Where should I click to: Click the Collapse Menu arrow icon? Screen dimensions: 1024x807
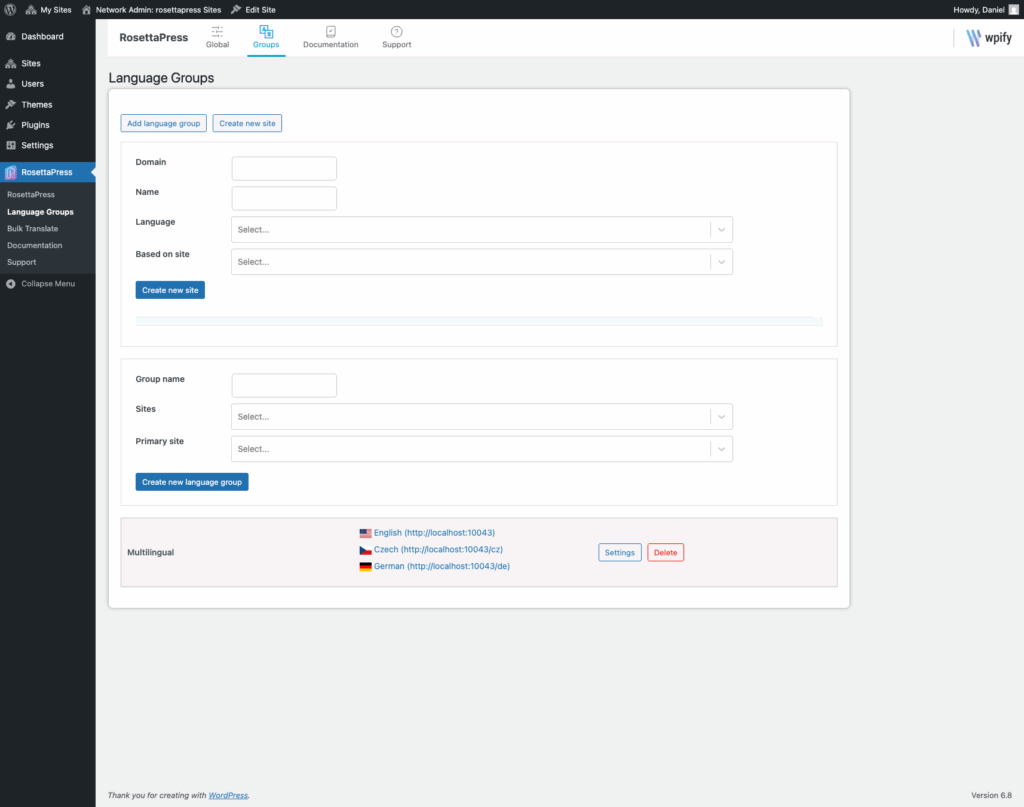pyautogui.click(x=11, y=284)
